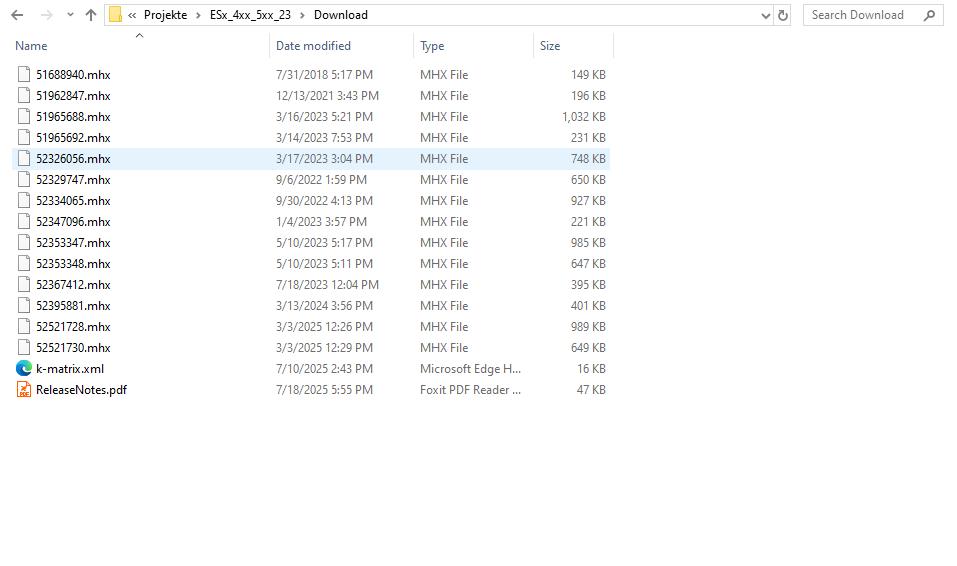Select file name 52329747.mhx
The height and width of the screenshot is (566, 957).
73,180
